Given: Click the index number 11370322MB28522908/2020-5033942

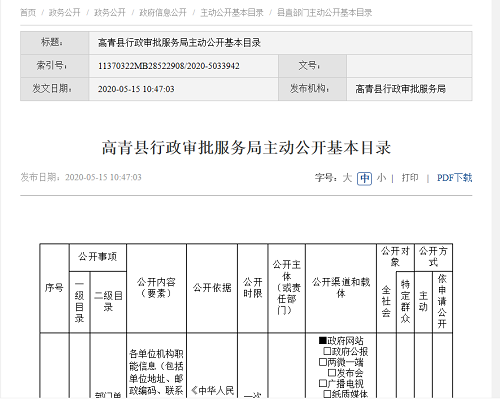Looking at the screenshot, I should click(169, 66).
